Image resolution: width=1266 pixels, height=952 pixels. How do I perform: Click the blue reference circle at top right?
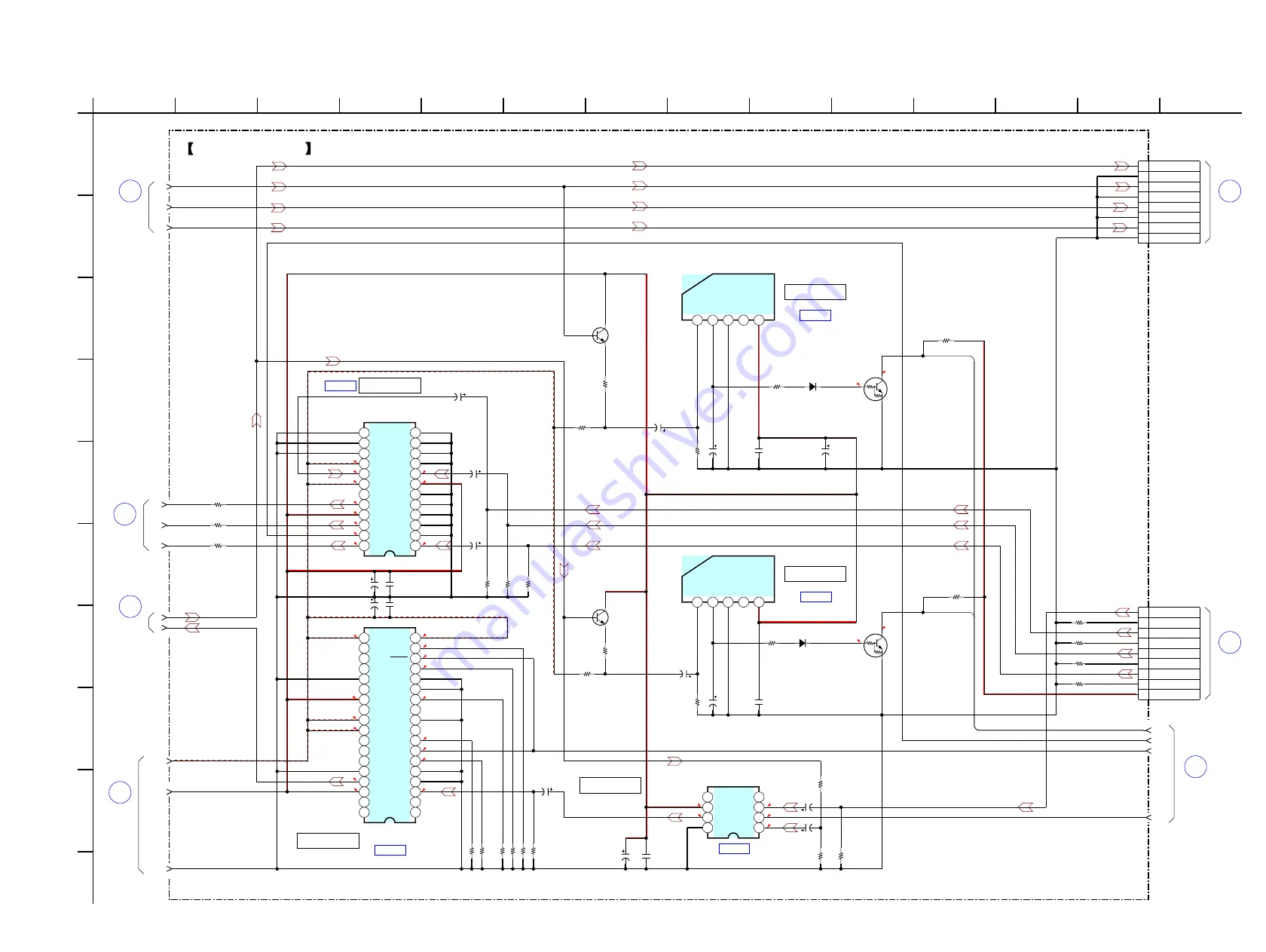(1230, 191)
